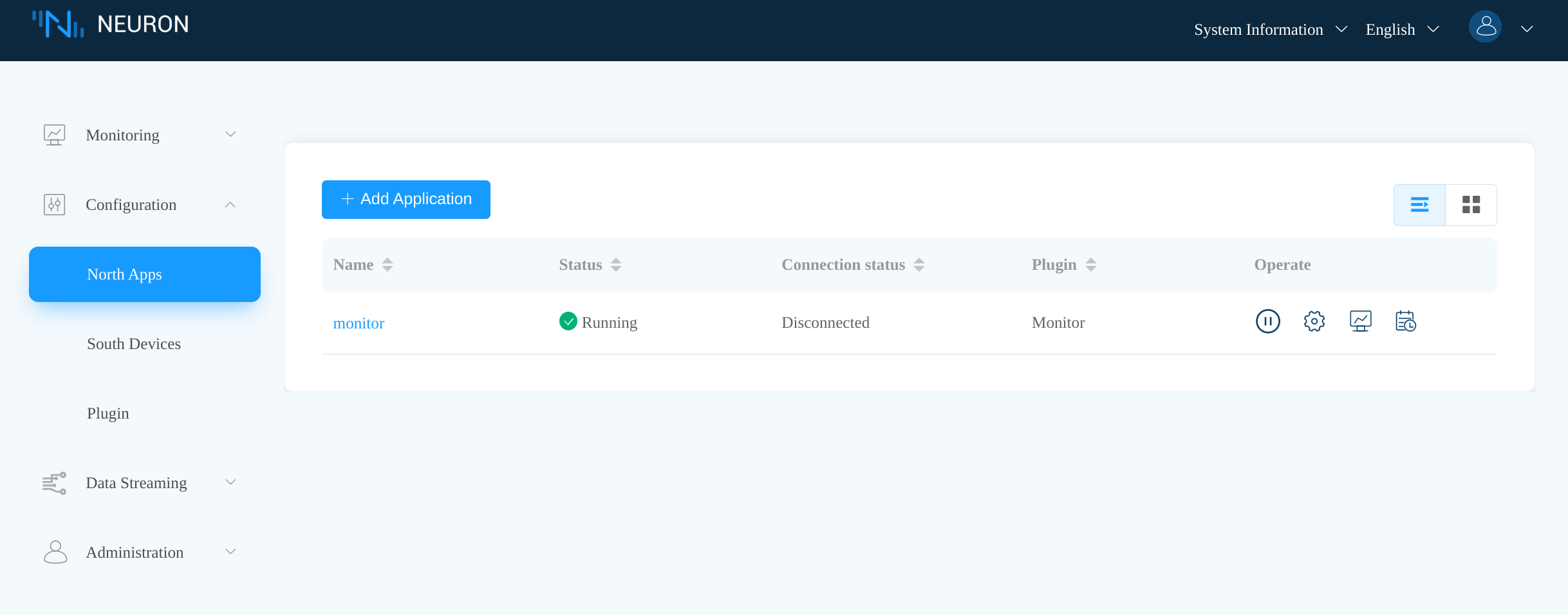Viewport: 1568px width, 615px height.
Task: Pause the monitor application
Action: point(1267,321)
